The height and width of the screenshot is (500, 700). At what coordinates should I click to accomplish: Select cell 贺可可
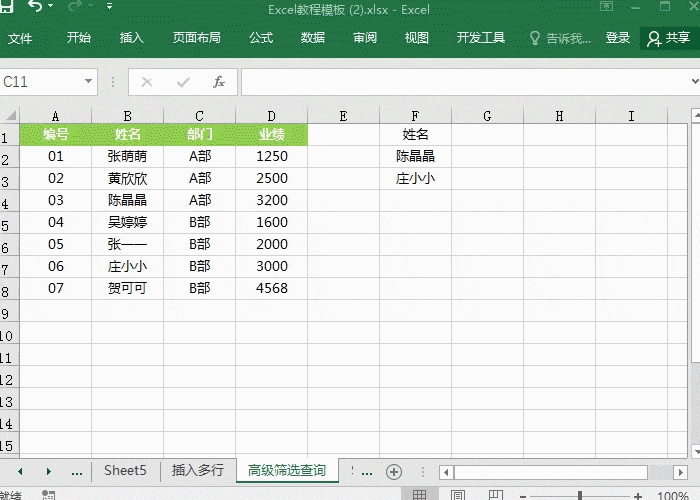point(127,288)
